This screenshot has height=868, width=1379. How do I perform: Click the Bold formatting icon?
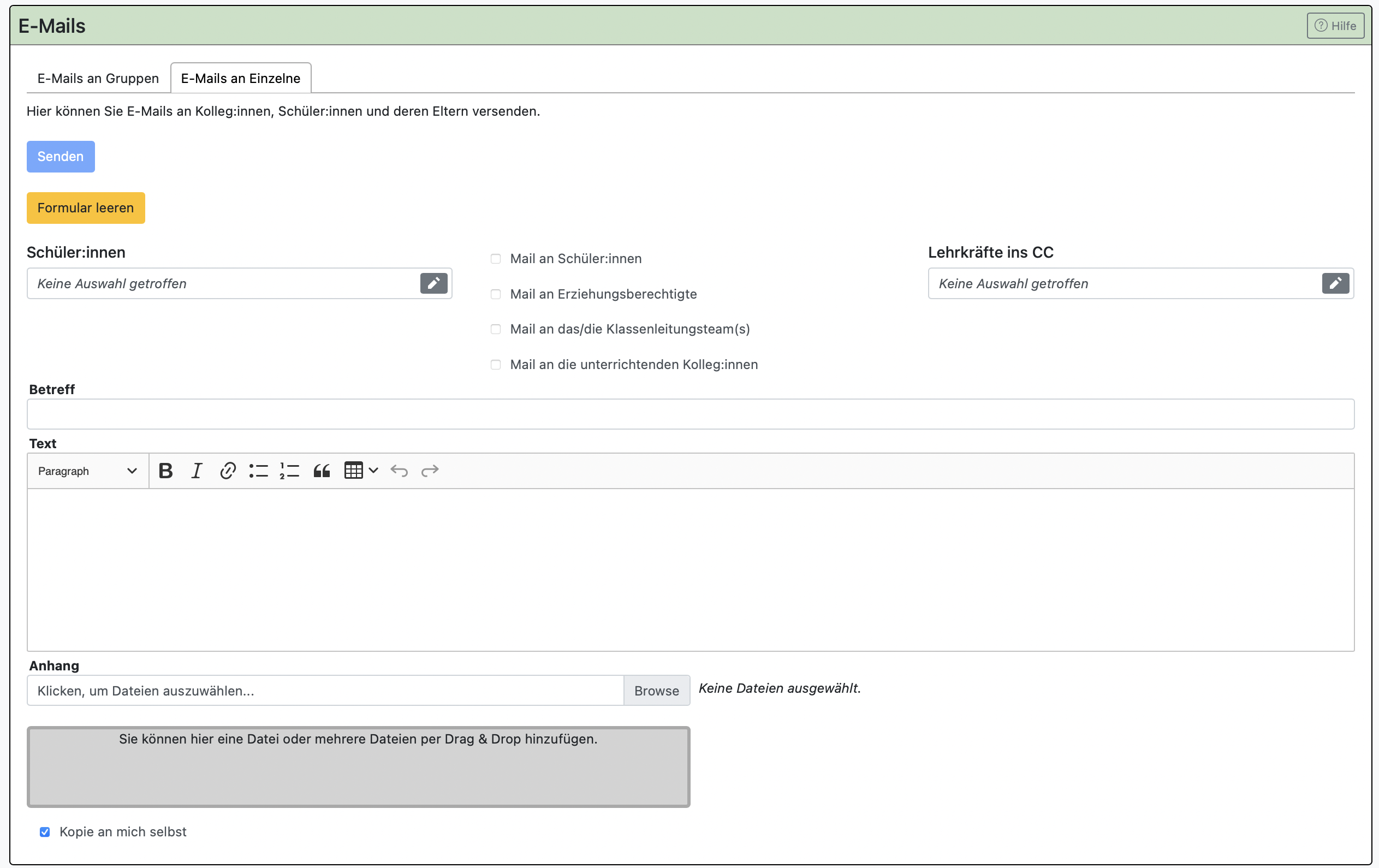pos(165,471)
